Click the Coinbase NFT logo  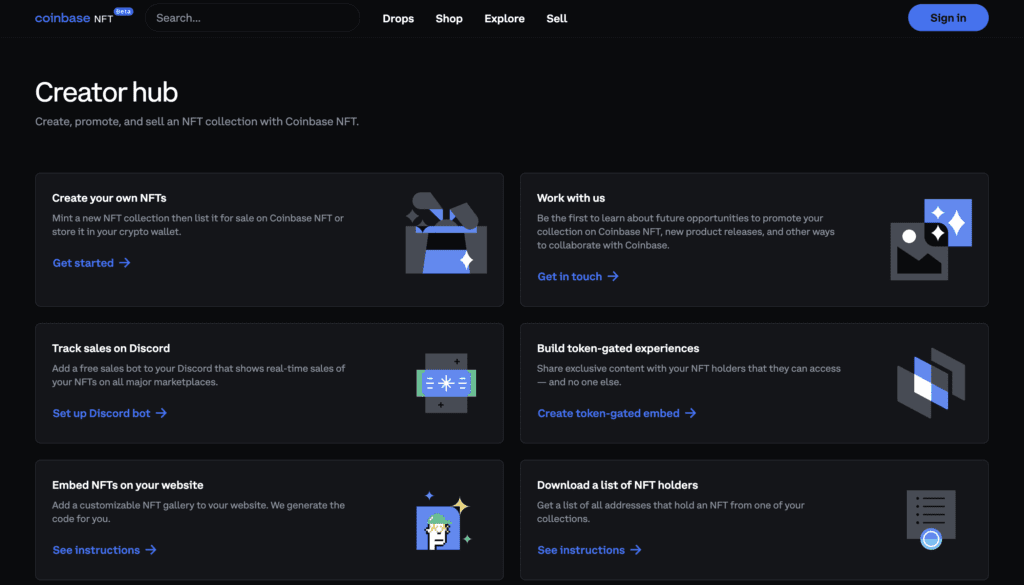74,18
